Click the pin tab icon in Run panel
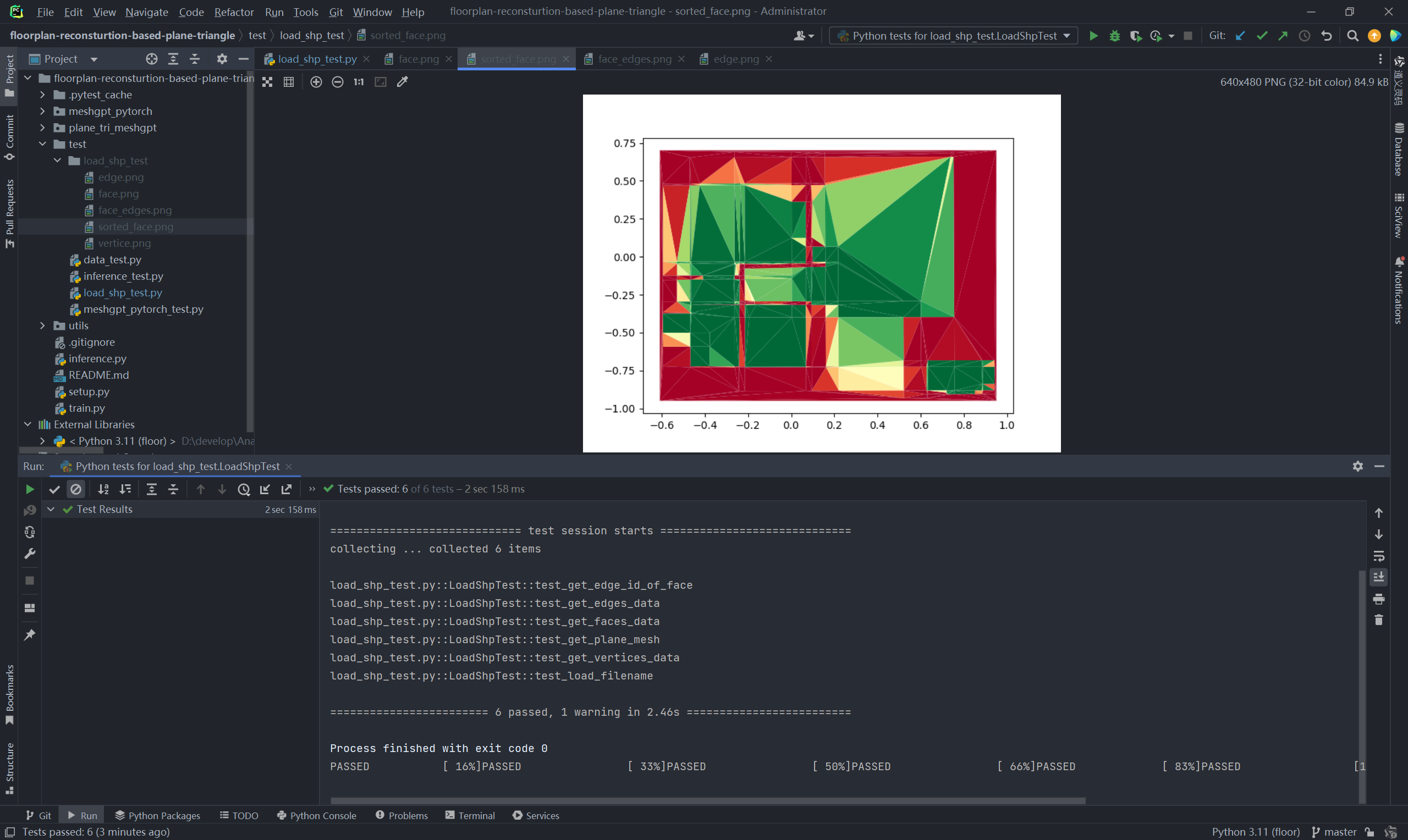The height and width of the screenshot is (840, 1408). click(30, 634)
